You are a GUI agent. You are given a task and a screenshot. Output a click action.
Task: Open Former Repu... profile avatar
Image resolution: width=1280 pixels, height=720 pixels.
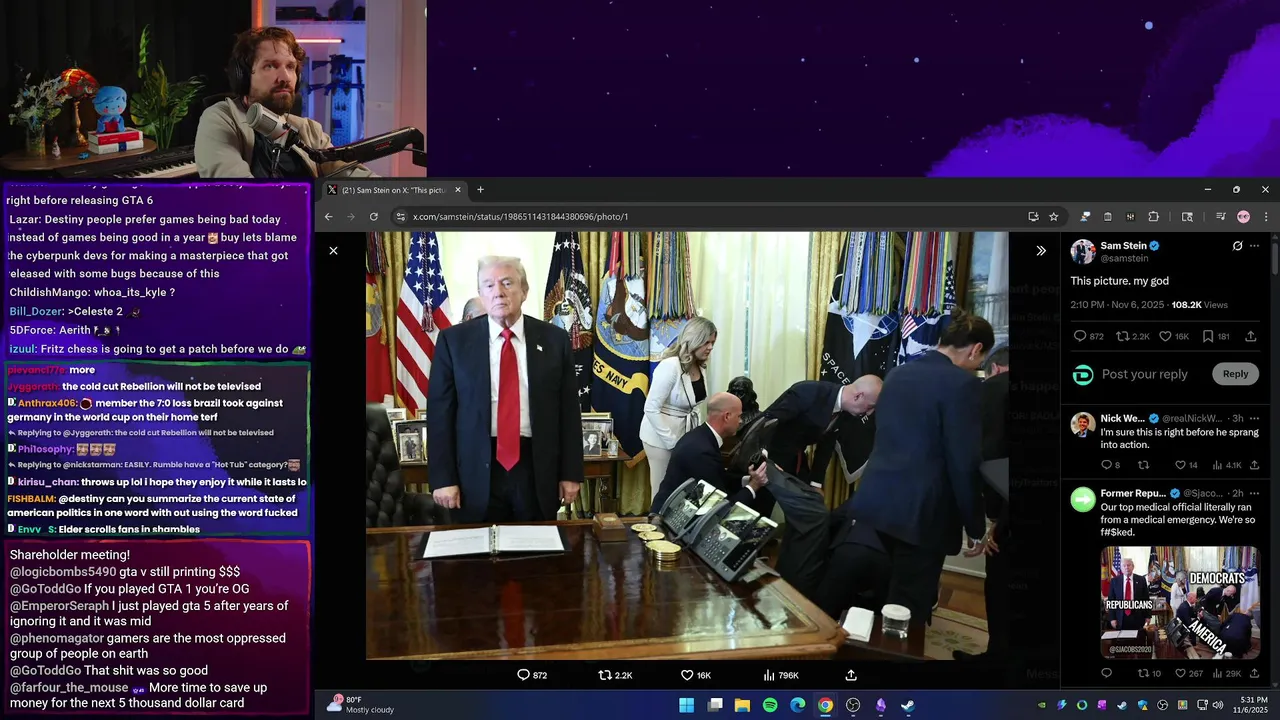point(1083,499)
